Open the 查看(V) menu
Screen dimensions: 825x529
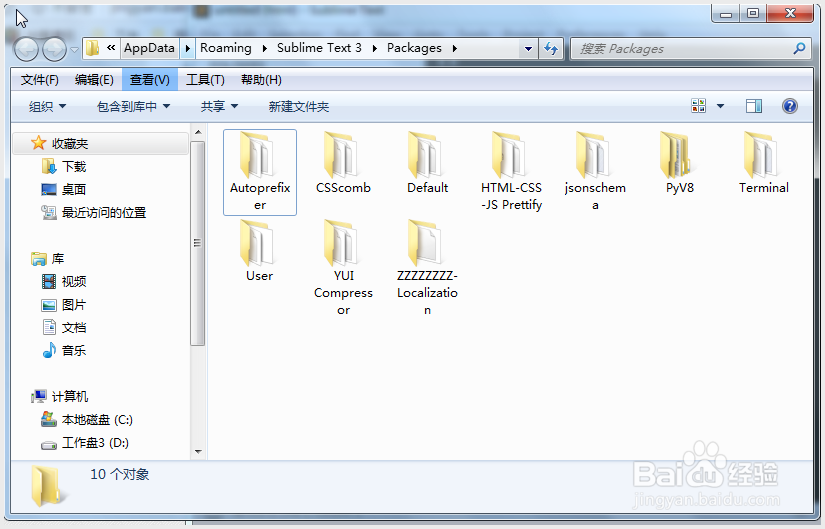click(x=150, y=79)
